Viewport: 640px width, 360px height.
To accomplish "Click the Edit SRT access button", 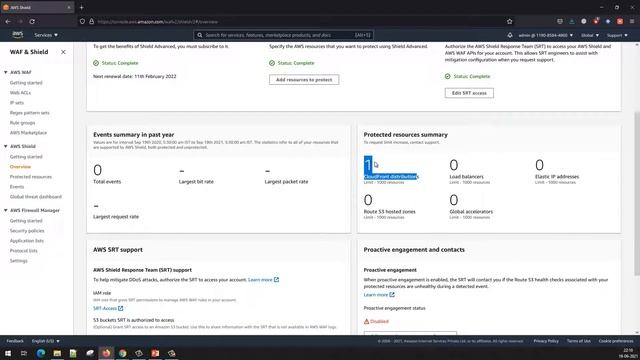I will pyautogui.click(x=469, y=93).
